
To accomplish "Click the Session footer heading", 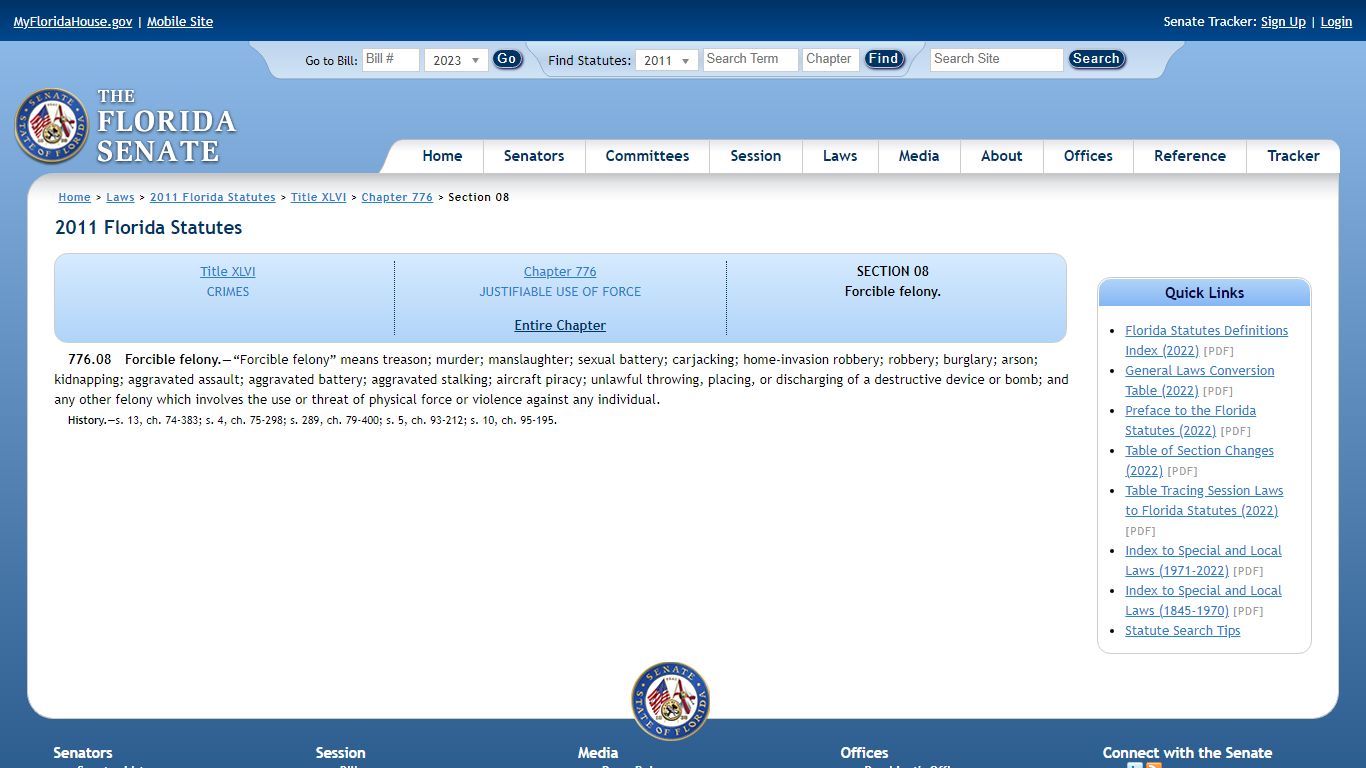I will [341, 753].
